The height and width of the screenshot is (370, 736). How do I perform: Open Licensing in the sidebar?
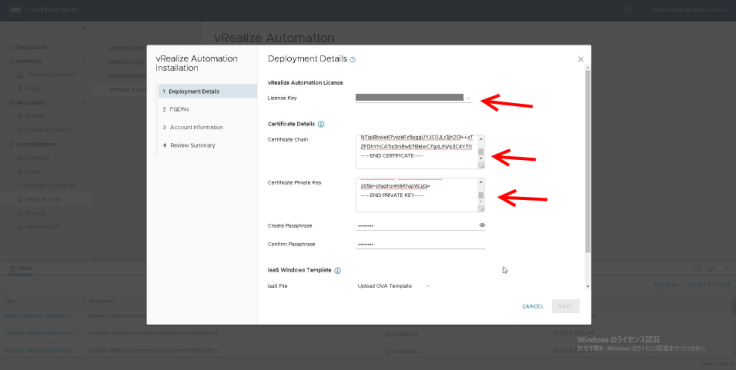37,158
